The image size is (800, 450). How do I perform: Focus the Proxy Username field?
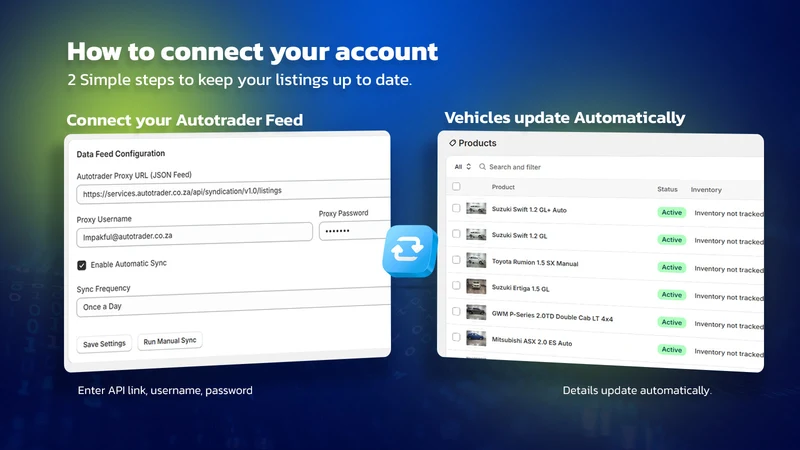click(194, 236)
